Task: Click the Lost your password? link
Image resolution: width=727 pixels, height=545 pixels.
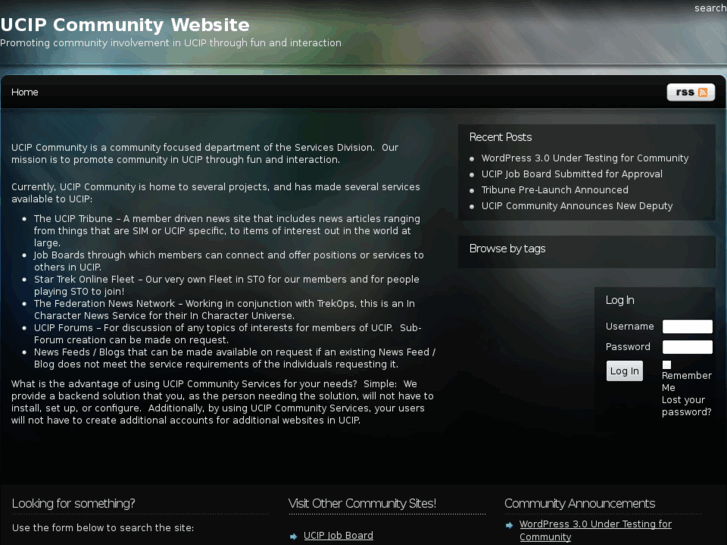Action: (686, 406)
